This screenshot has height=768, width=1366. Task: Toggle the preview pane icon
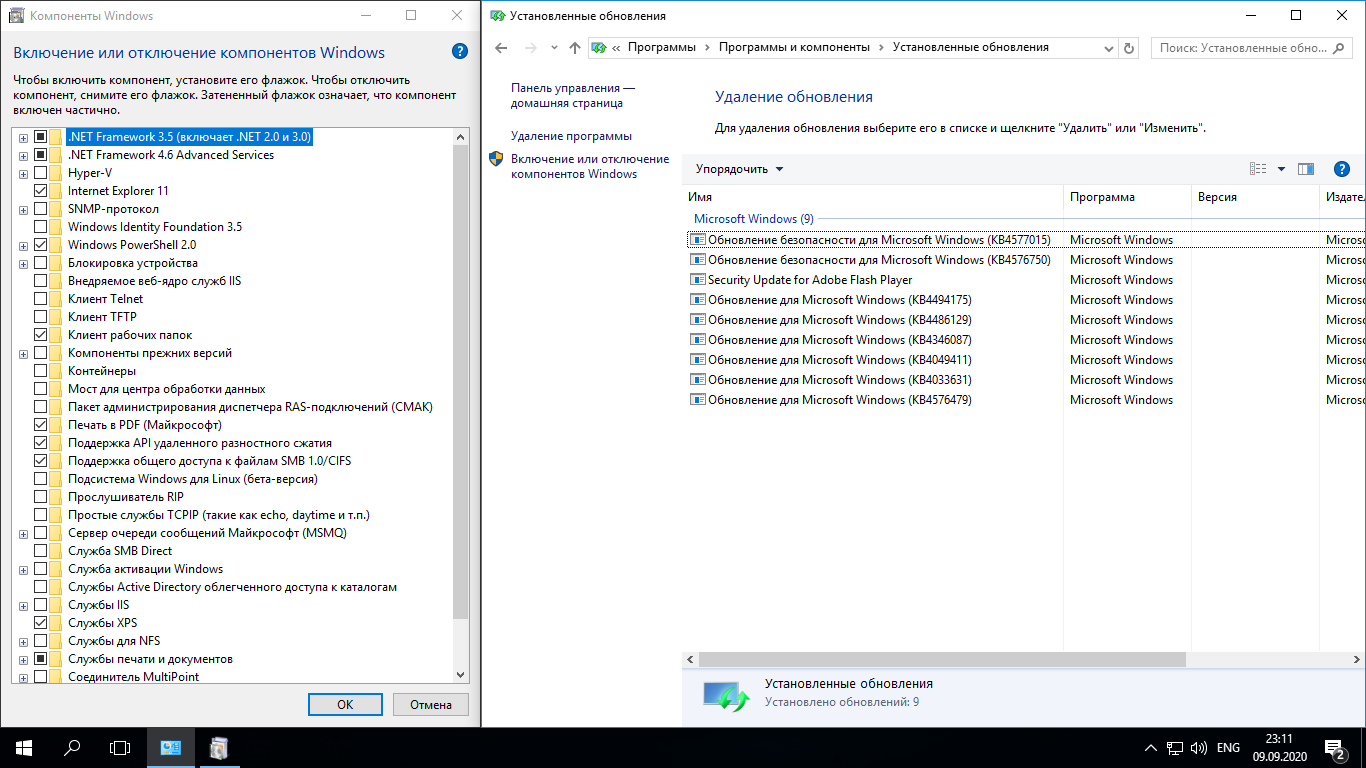pos(1306,169)
